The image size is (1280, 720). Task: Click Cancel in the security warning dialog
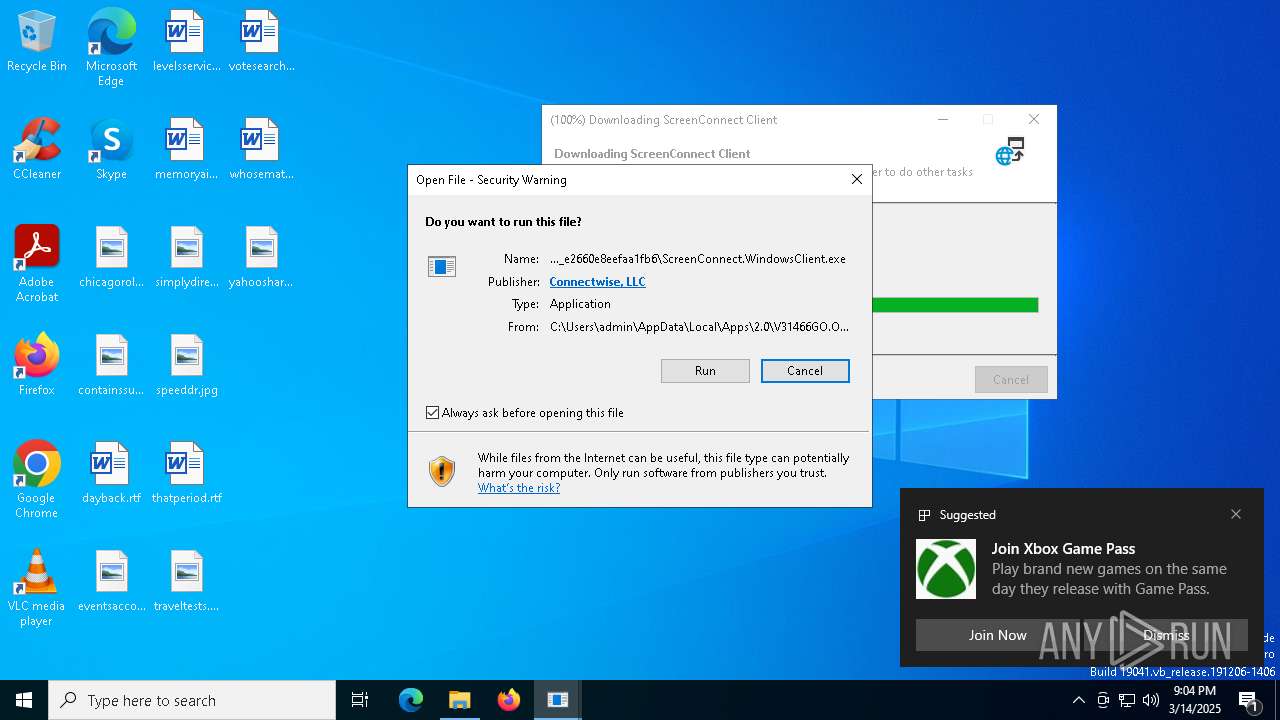click(x=805, y=371)
